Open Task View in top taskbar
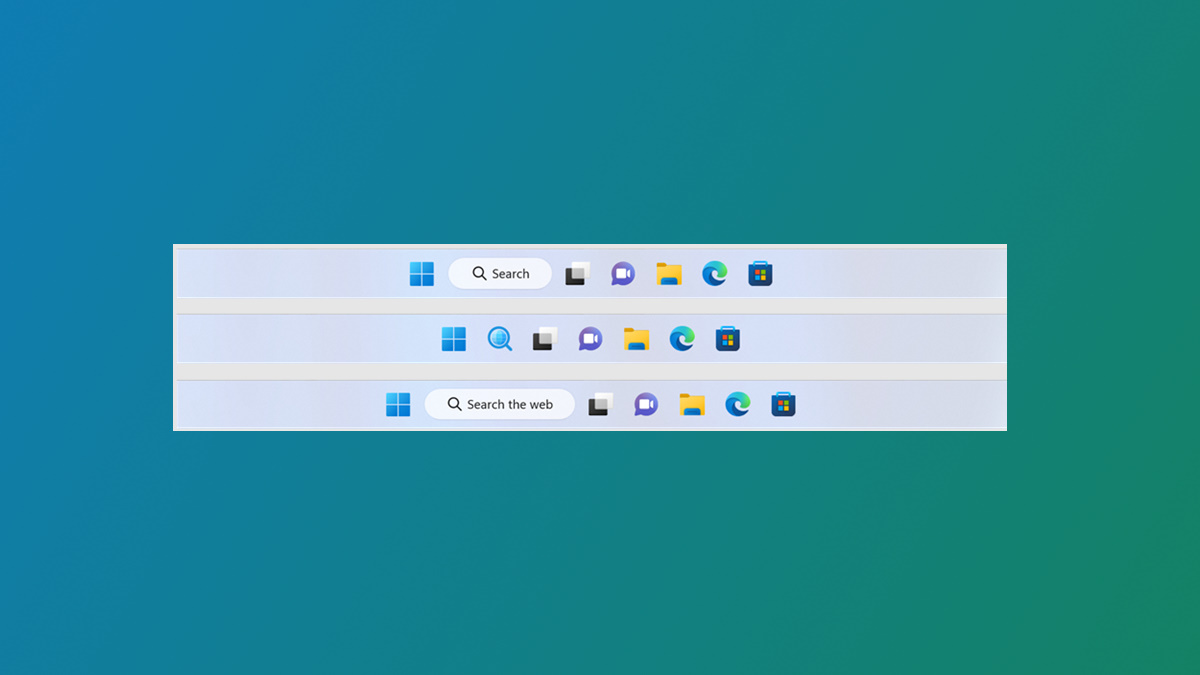 (x=577, y=274)
